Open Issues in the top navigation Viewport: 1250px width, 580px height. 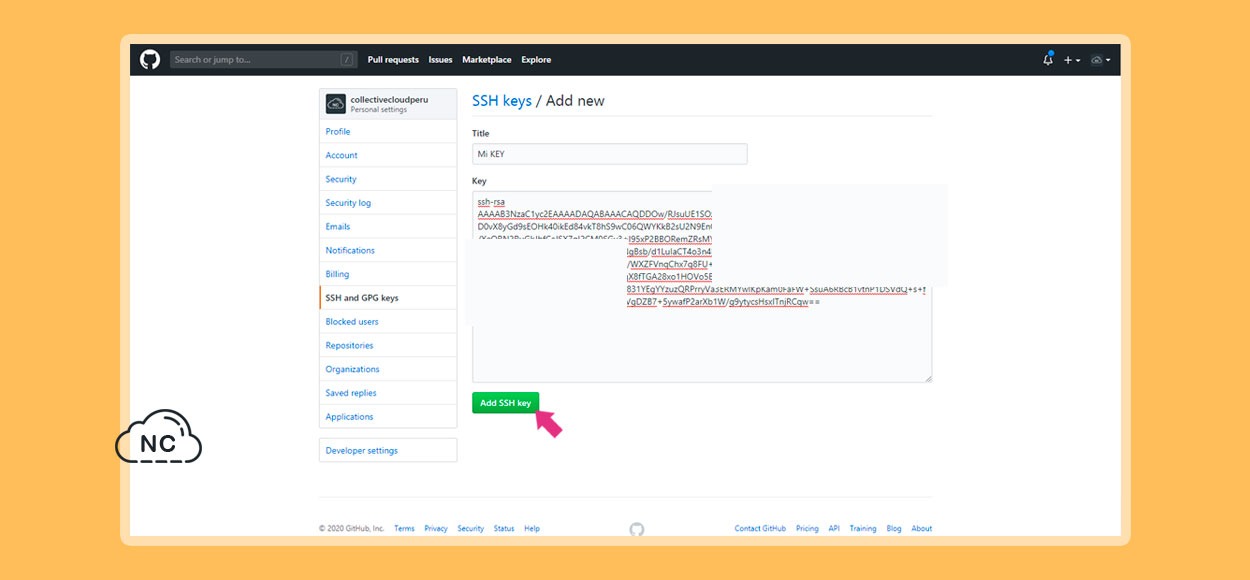tap(440, 60)
